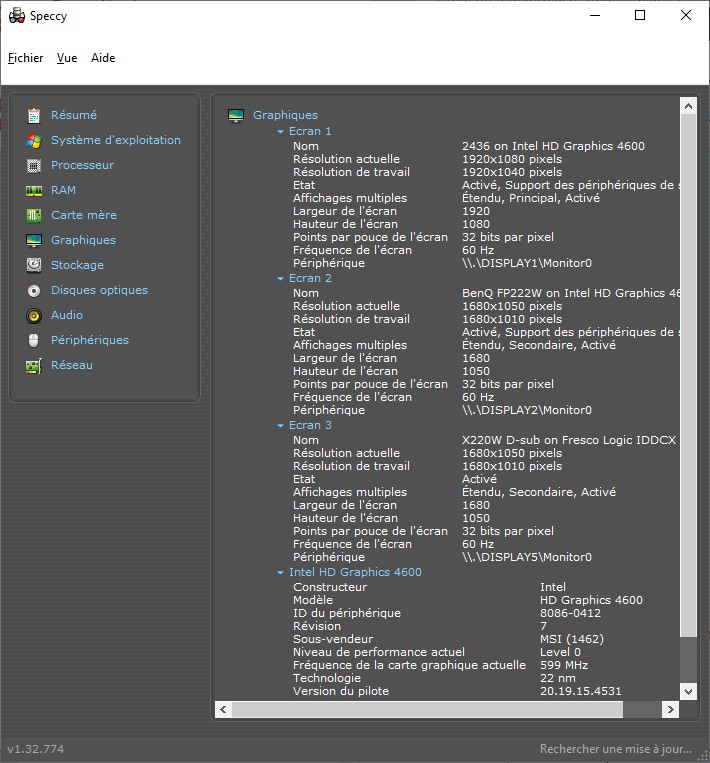Click the horizontal scrollbar right arrow
The height and width of the screenshot is (763, 710).
[x=670, y=709]
